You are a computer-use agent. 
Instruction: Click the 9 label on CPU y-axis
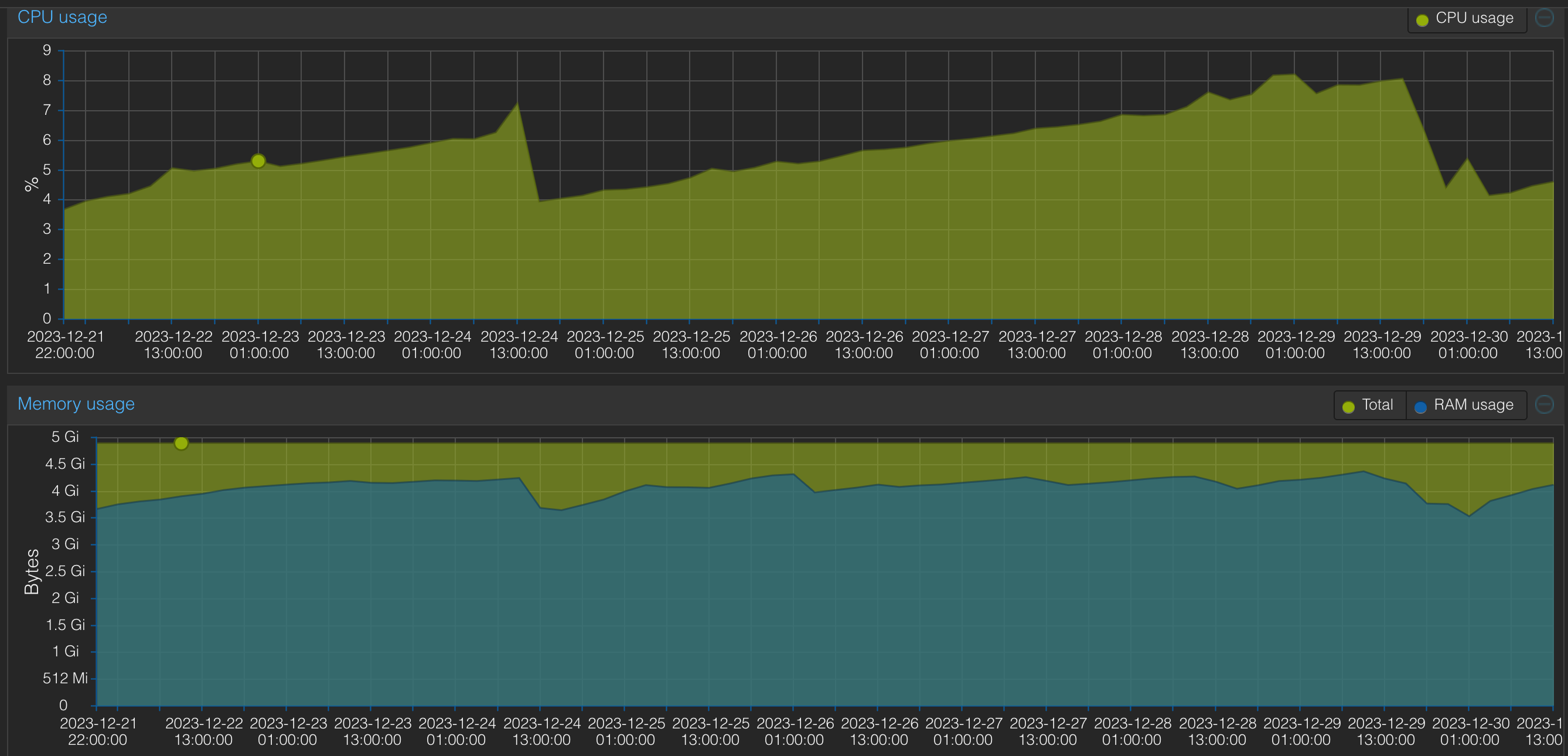coord(47,50)
